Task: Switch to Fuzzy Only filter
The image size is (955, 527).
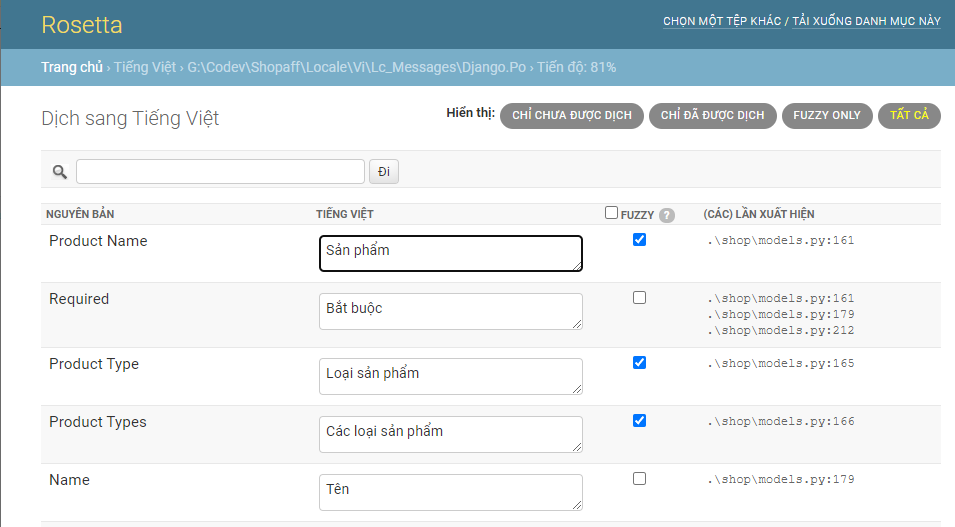Action: tap(827, 116)
